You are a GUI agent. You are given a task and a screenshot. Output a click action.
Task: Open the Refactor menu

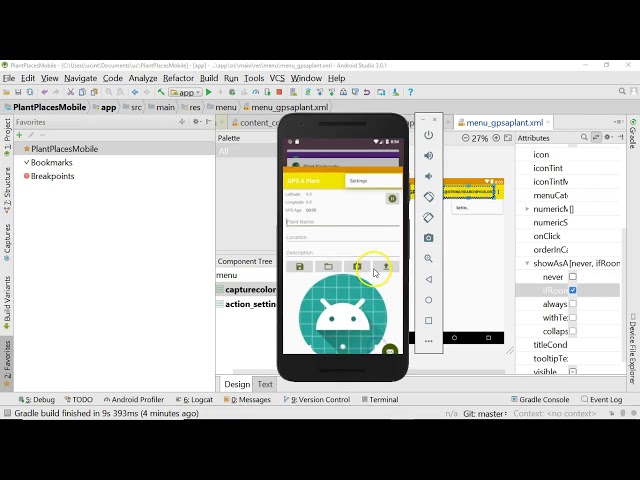[178, 78]
